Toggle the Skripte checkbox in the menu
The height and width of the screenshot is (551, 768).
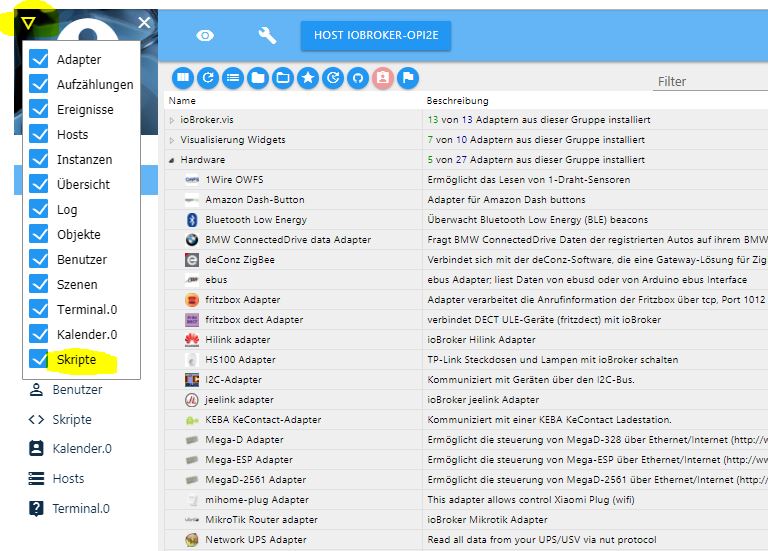coord(39,359)
